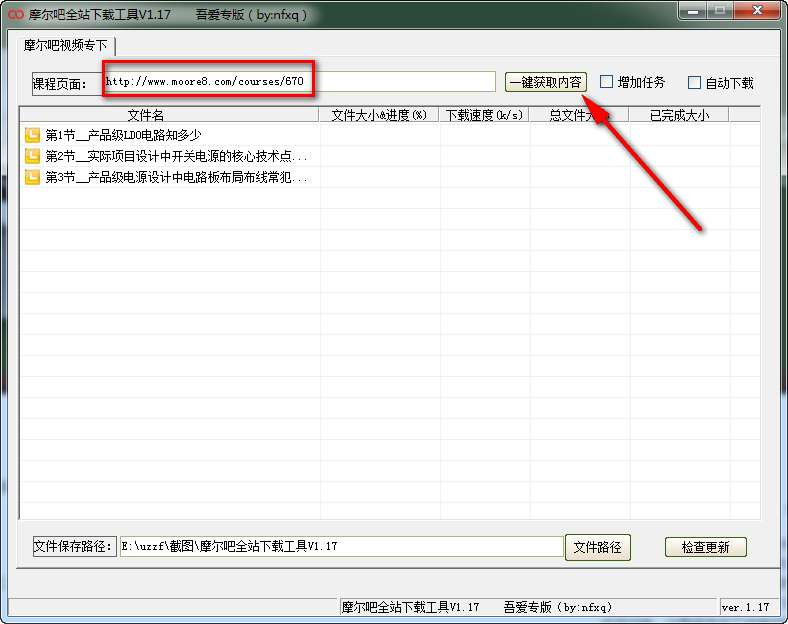The height and width of the screenshot is (624, 788).
Task: Click the 检查更新 button
Action: tap(706, 547)
